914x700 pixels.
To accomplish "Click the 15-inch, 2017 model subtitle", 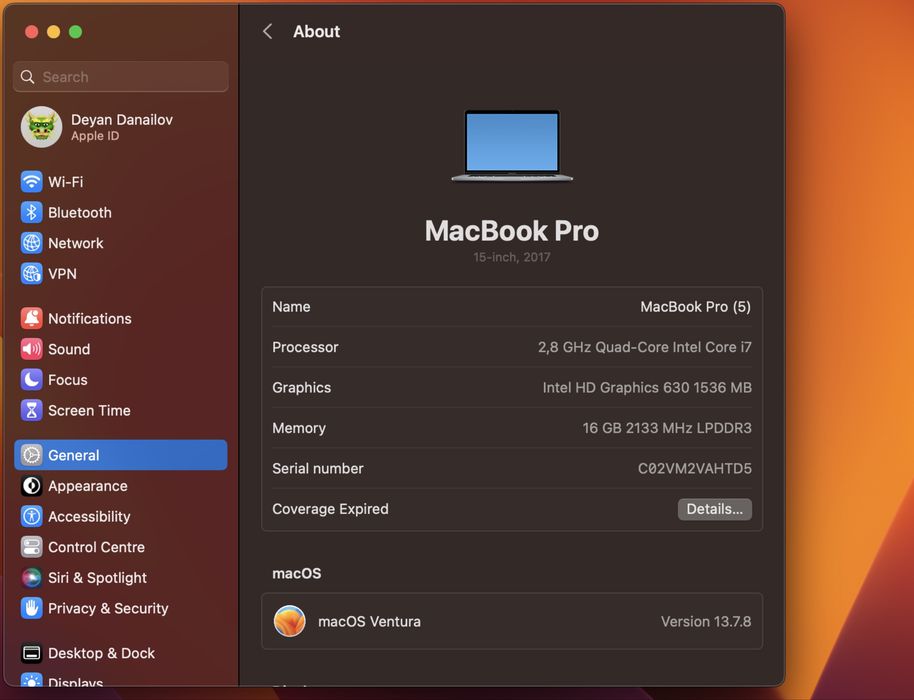I will tap(512, 257).
